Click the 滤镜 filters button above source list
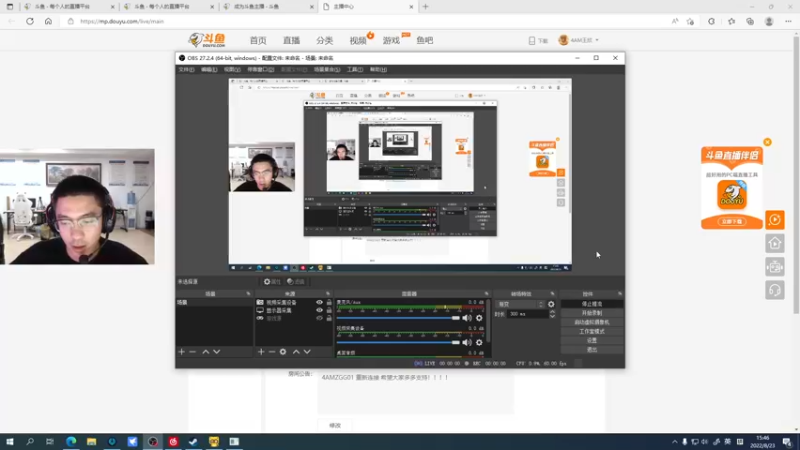This screenshot has width=800, height=450. 295,282
